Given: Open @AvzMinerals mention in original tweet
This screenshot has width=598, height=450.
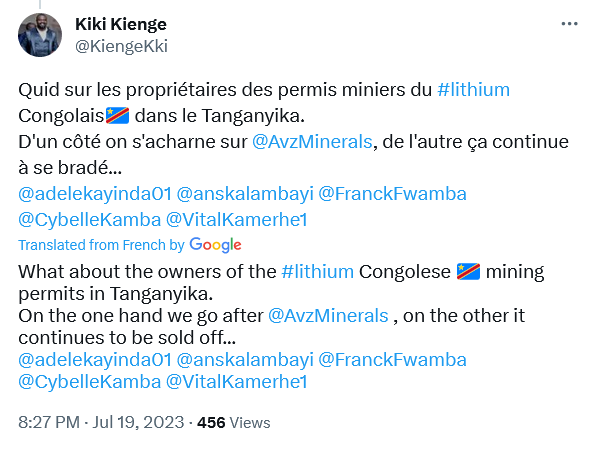Looking at the screenshot, I should (312, 141).
